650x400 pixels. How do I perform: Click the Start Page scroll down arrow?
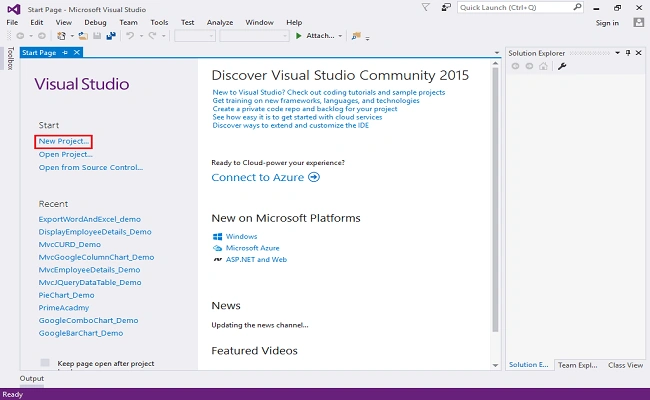[495, 365]
